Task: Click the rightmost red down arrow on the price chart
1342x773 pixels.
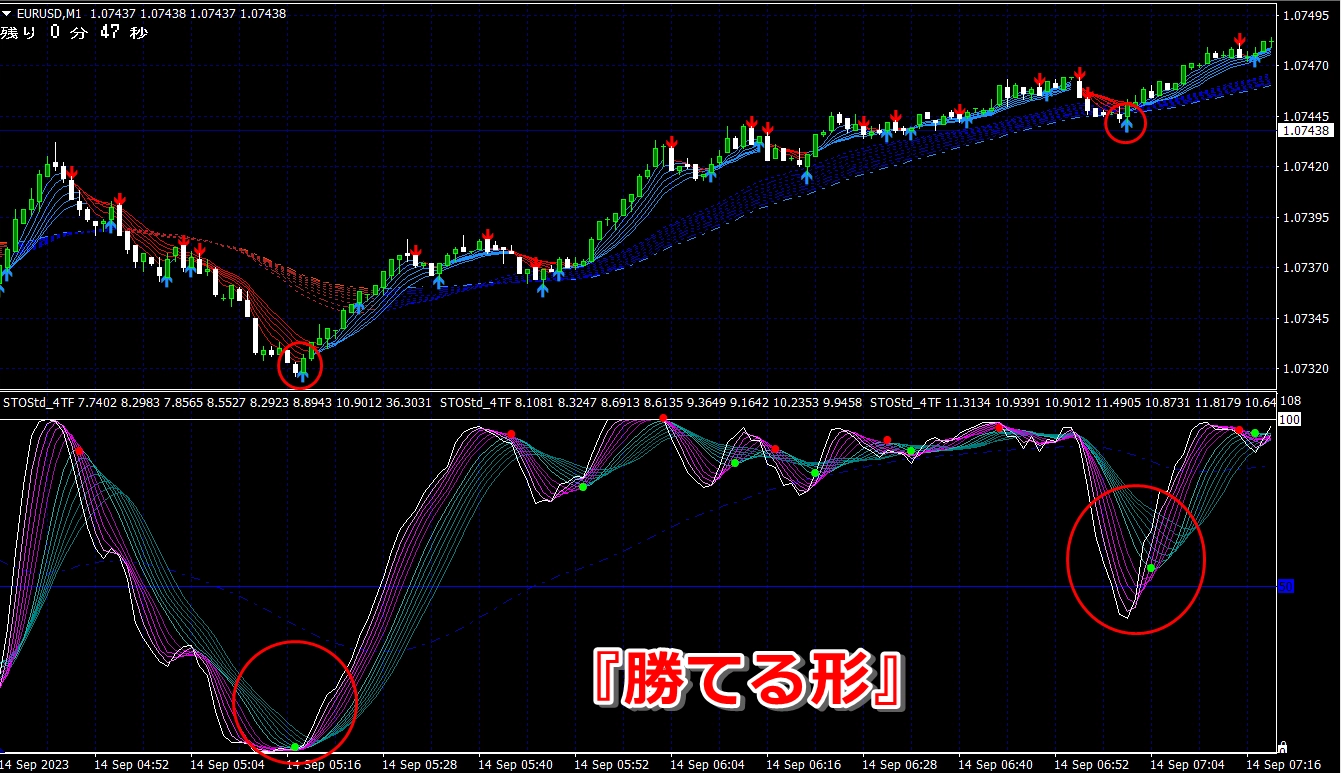Action: 1240,42
